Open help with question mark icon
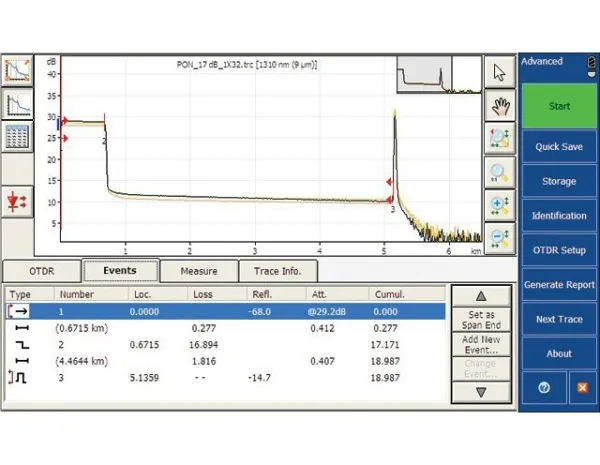This screenshot has width=600, height=465. 543,387
